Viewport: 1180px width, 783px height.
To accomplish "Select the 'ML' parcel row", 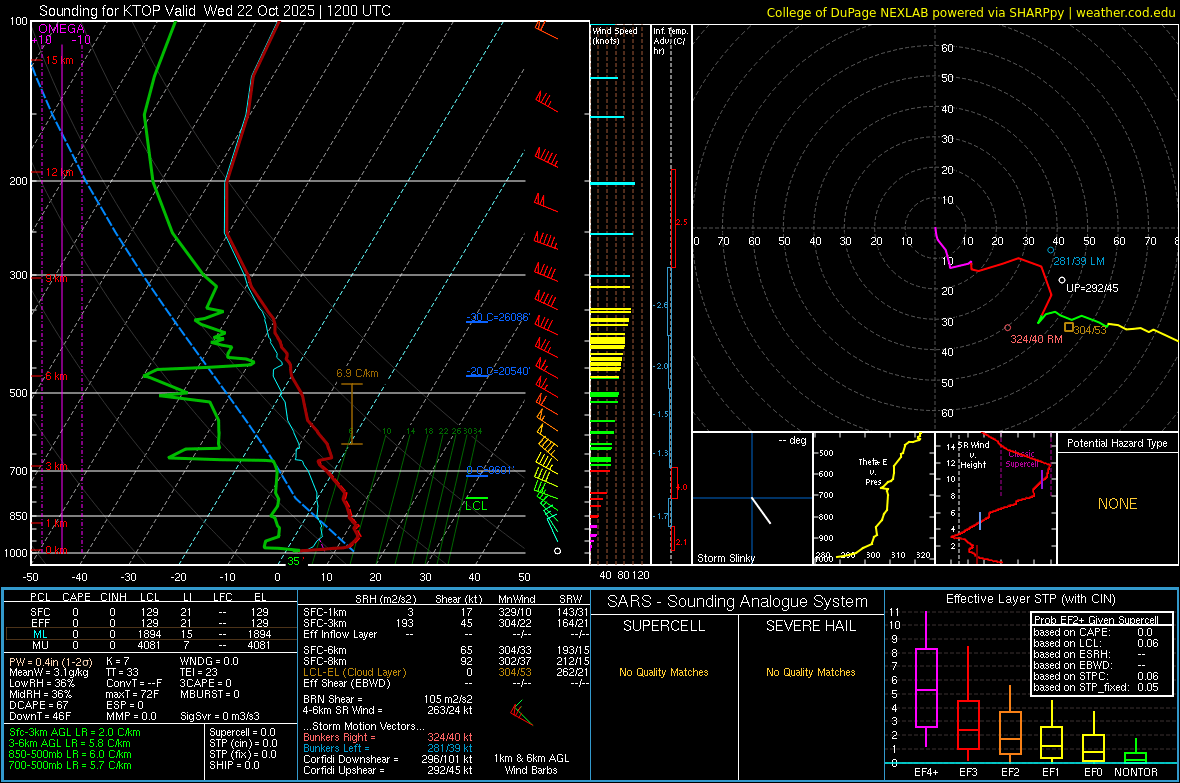I will pos(150,634).
